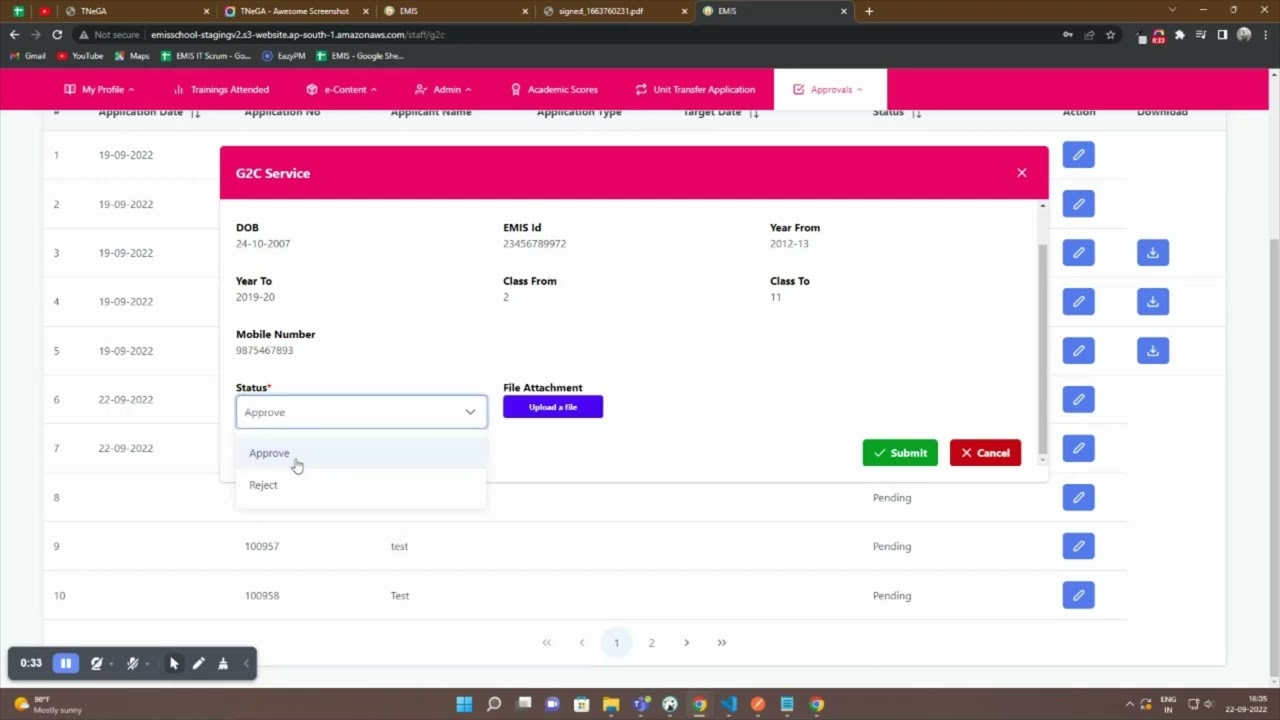1280x720 pixels.
Task: Click the edit pencil for row 5
Action: pyautogui.click(x=1078, y=351)
